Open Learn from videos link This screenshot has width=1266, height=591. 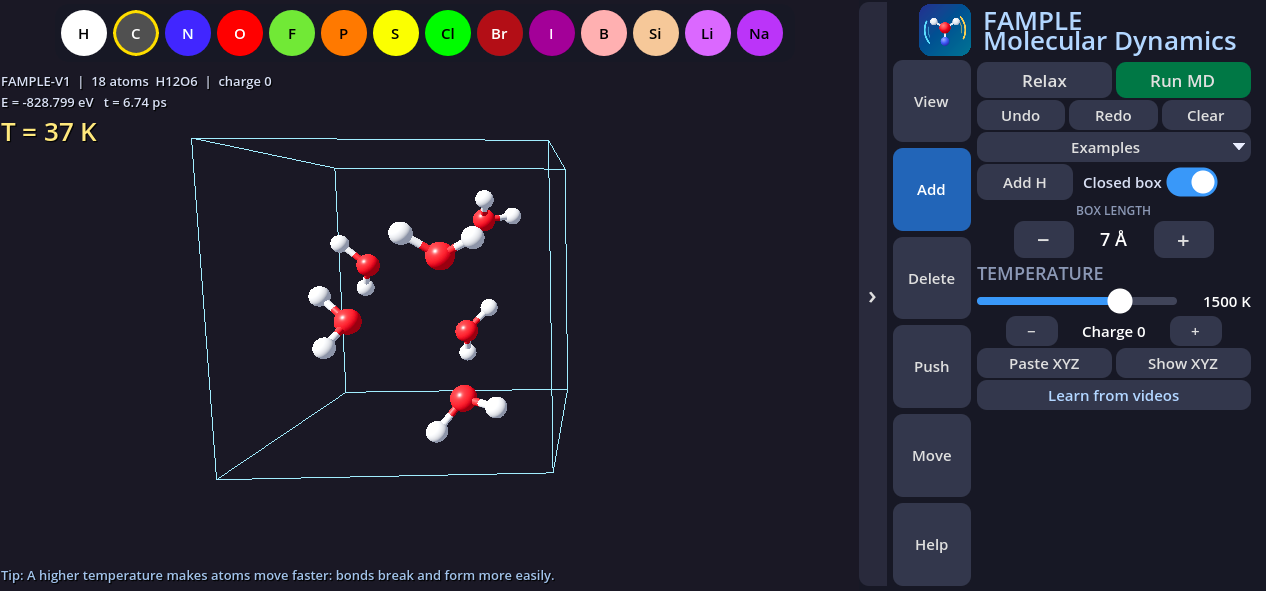coord(1114,395)
